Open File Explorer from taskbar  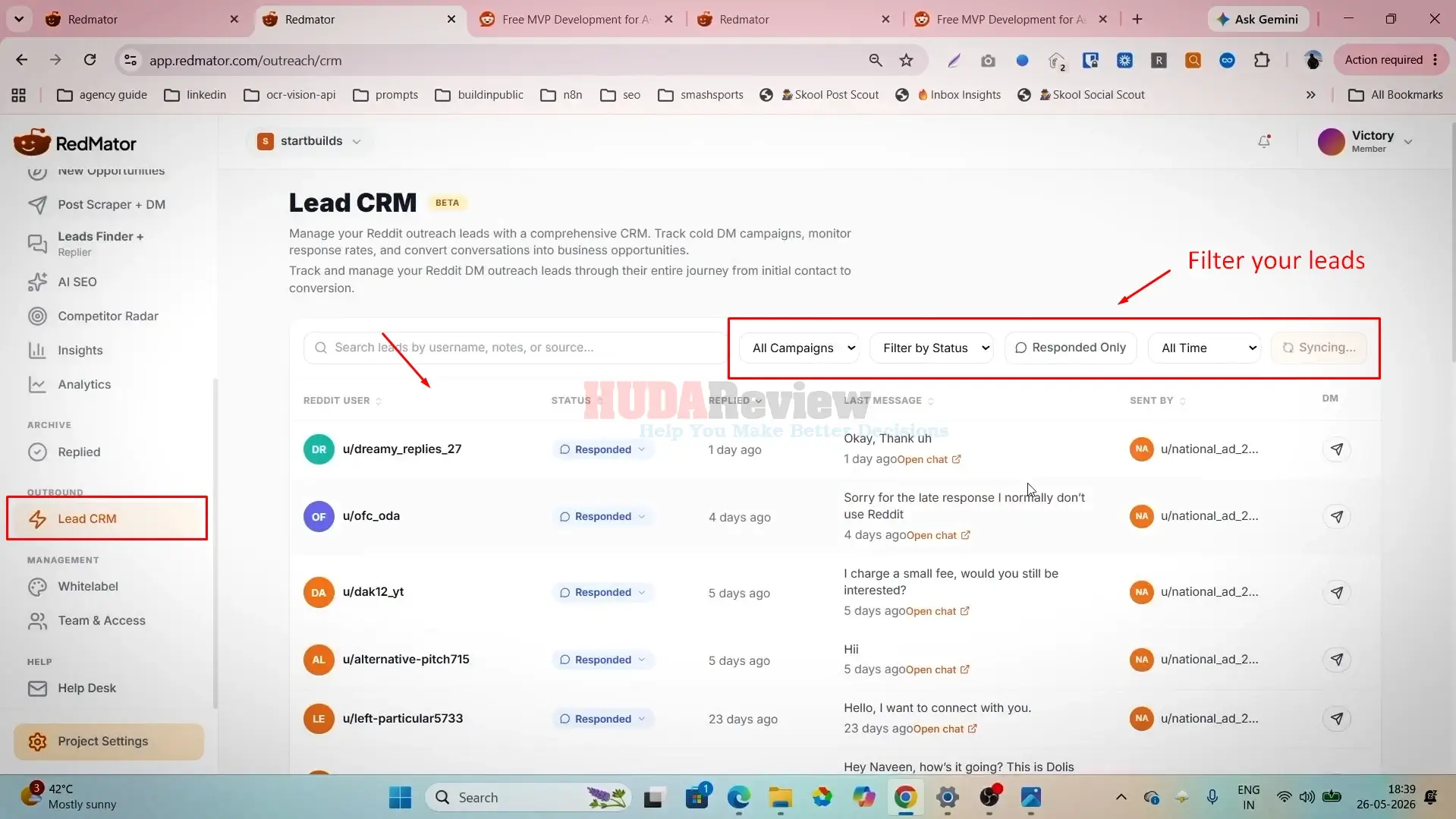[x=780, y=798]
